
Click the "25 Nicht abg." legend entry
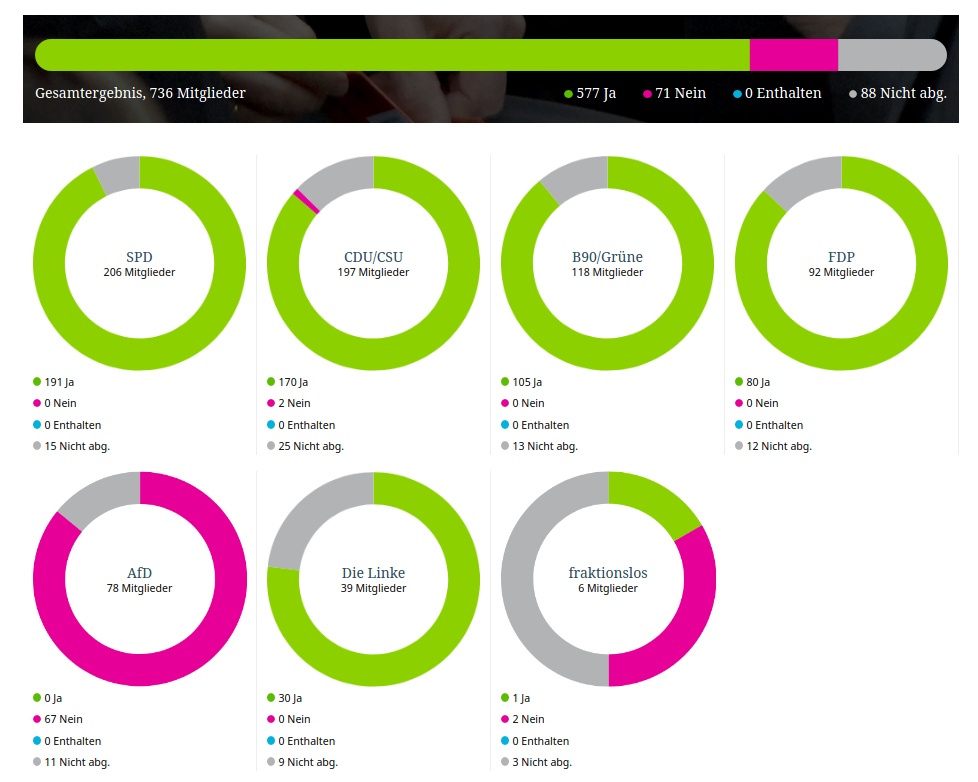coord(306,447)
